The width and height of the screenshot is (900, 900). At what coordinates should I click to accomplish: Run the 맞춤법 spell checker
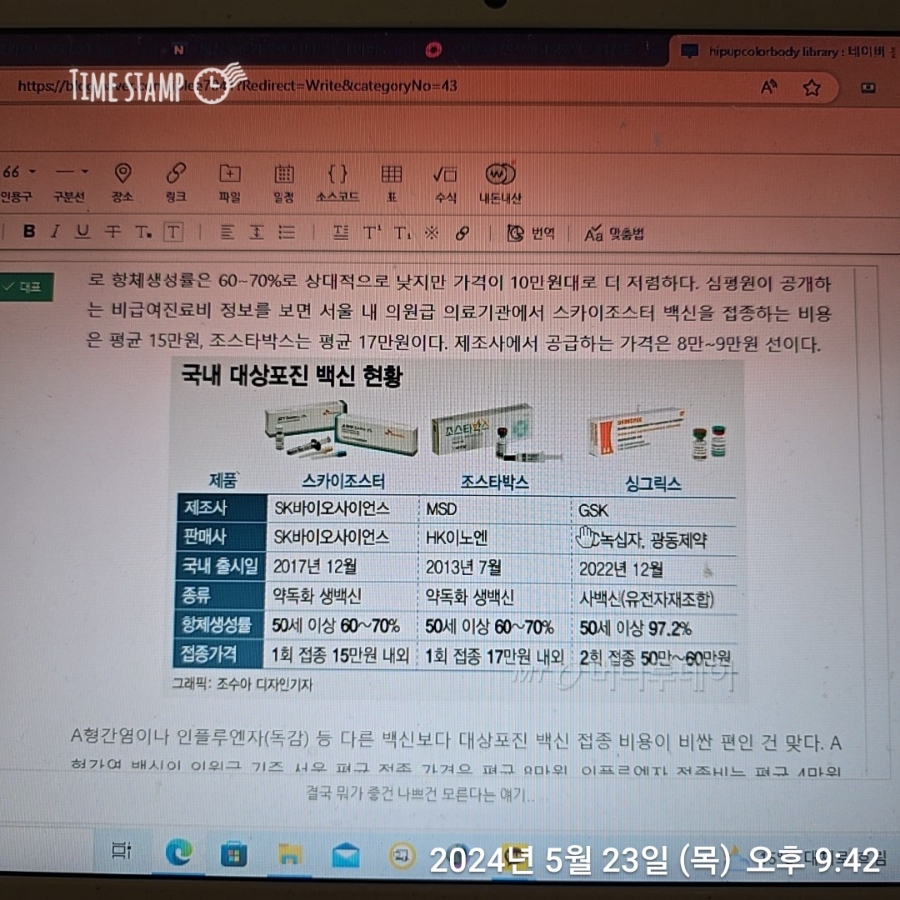(614, 234)
